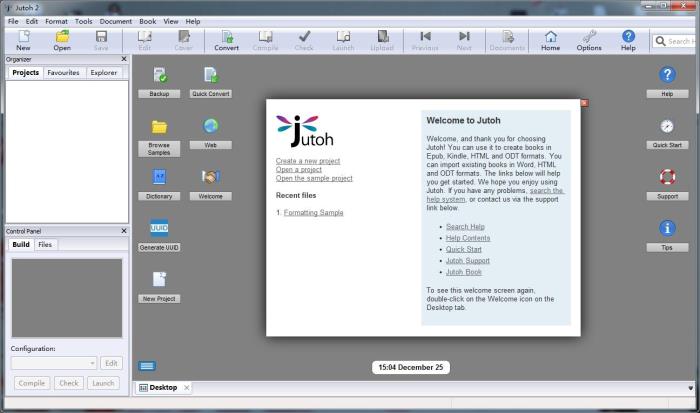Click the Browse Samples folder icon
This screenshot has width=700, height=413.
coord(159,127)
